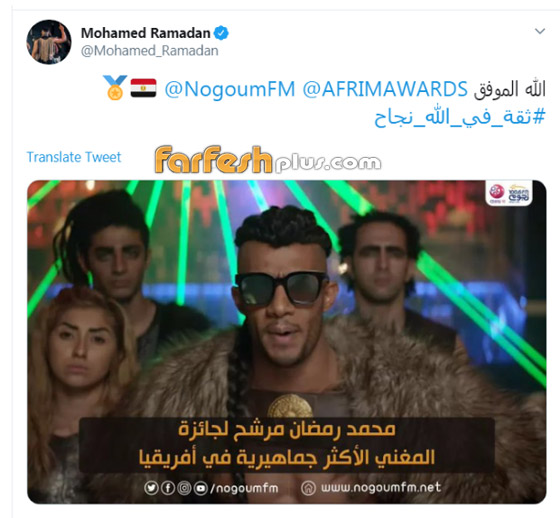This screenshot has height=518, width=560.
Task: Click the www.nogoumfm.net text
Action: (x=381, y=488)
